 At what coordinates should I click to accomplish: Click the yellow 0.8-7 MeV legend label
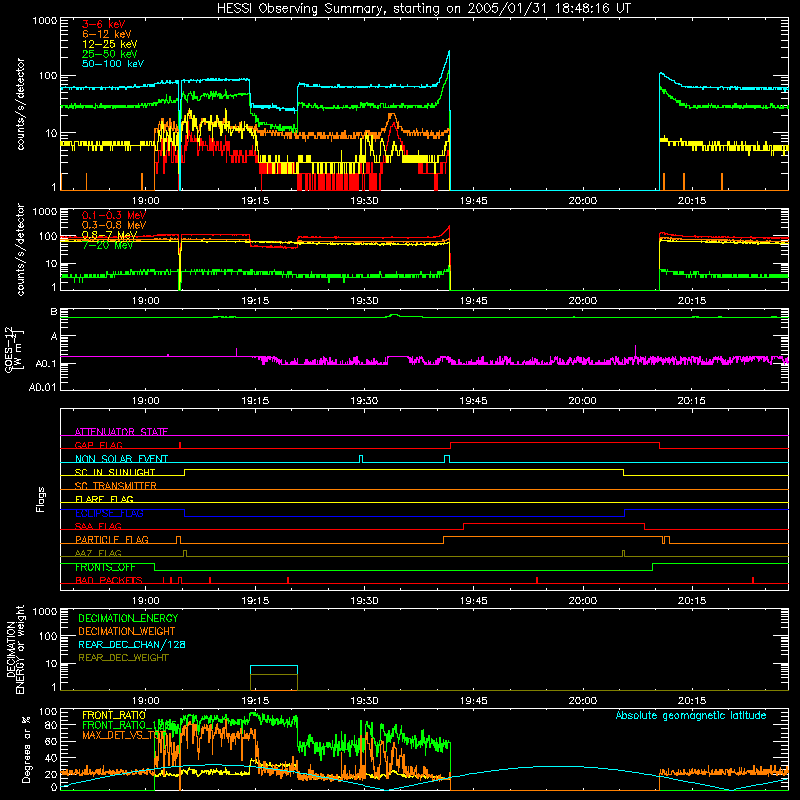[109, 235]
